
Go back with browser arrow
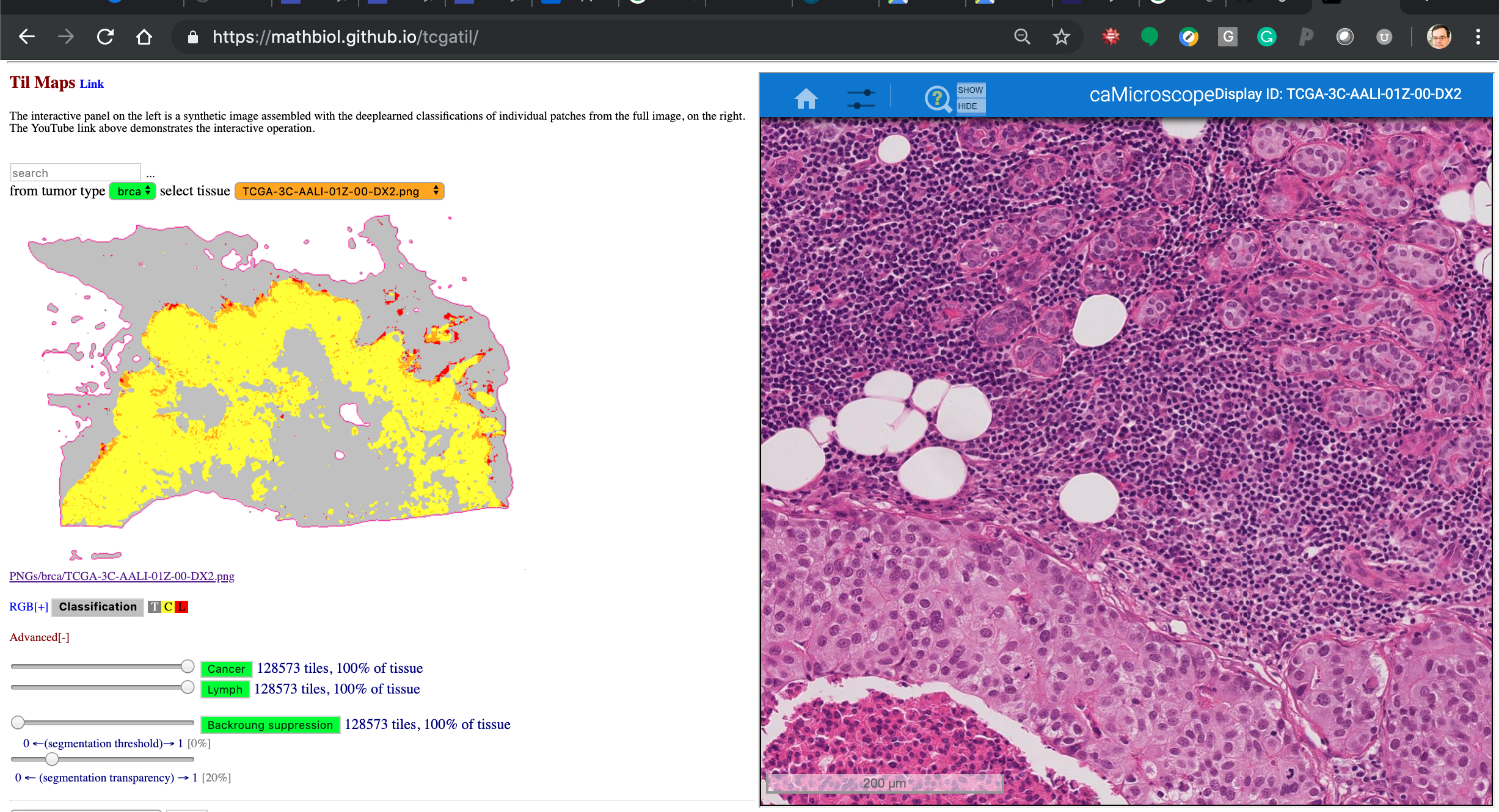pyautogui.click(x=27, y=37)
